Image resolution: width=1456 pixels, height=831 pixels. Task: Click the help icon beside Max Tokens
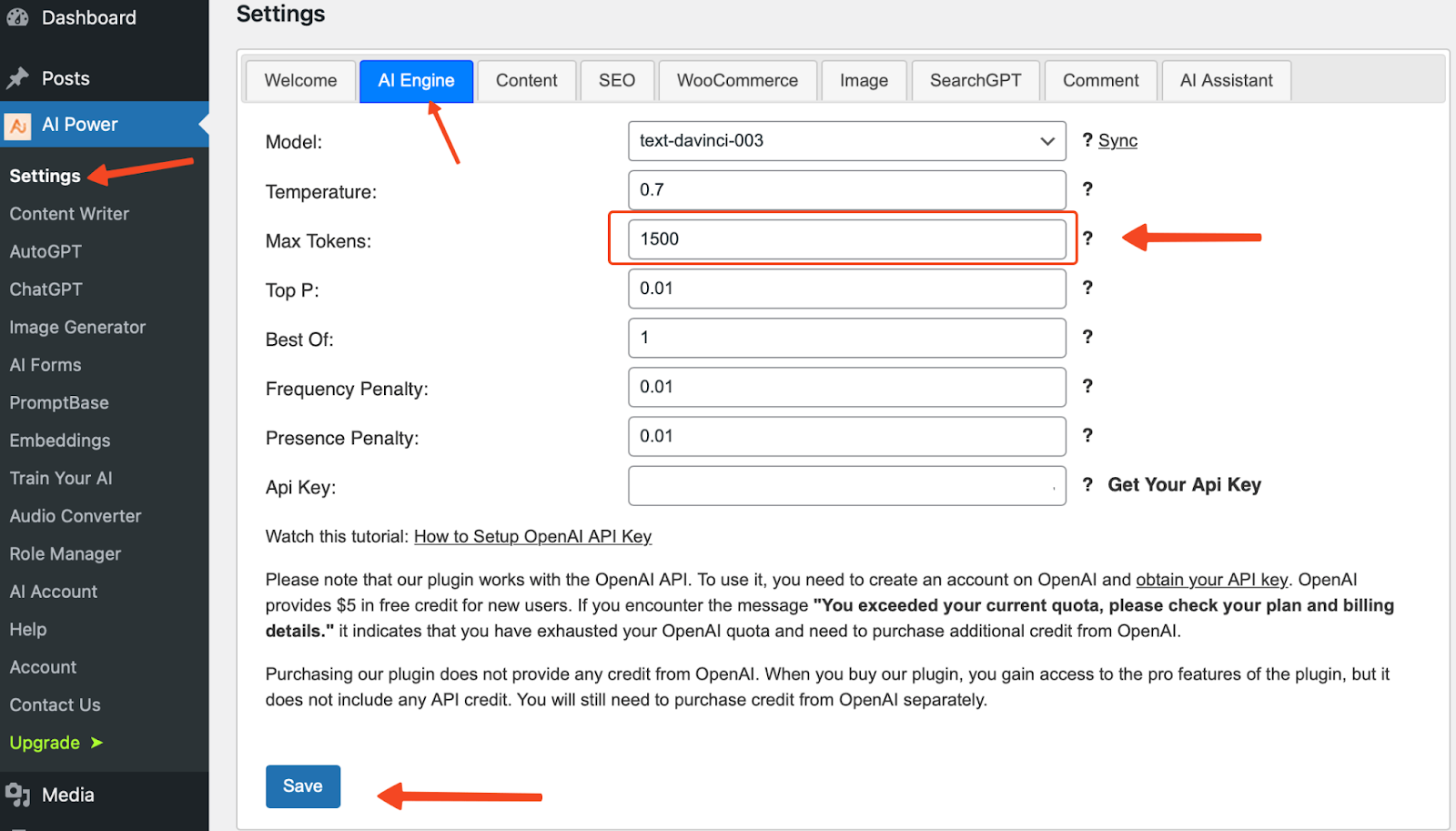[x=1088, y=238]
